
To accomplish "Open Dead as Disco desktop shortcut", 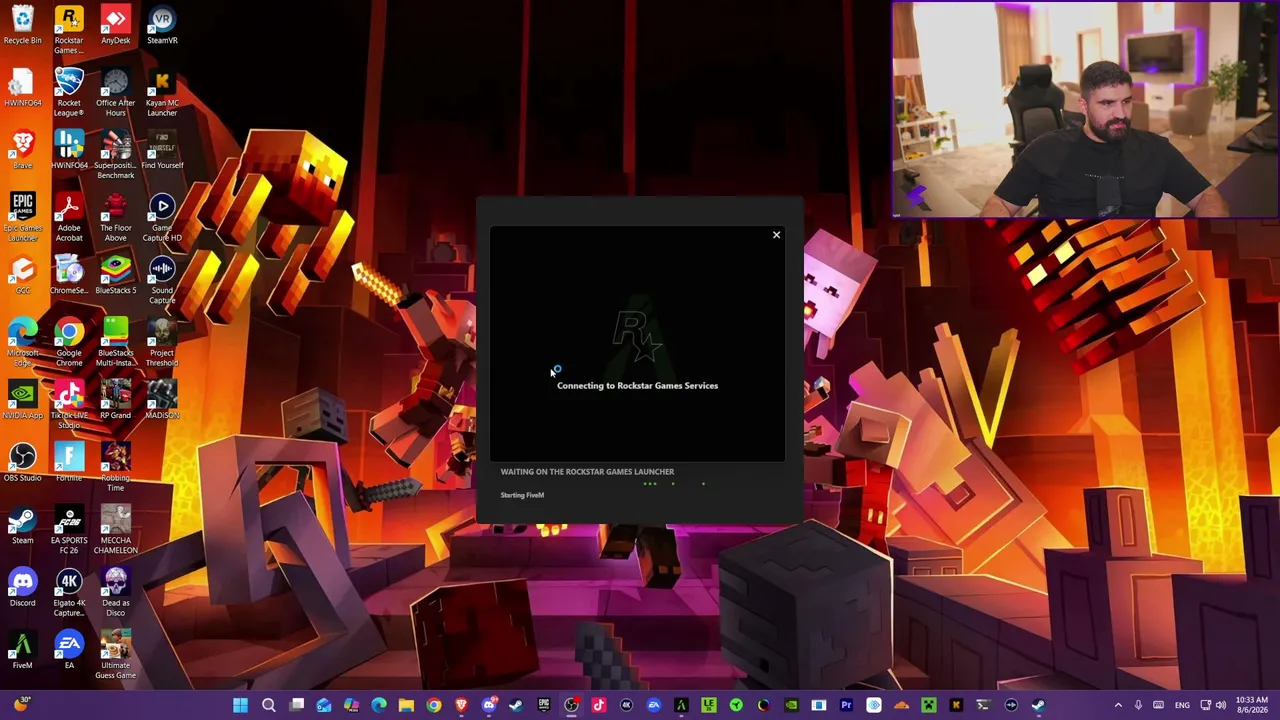I will (115, 593).
